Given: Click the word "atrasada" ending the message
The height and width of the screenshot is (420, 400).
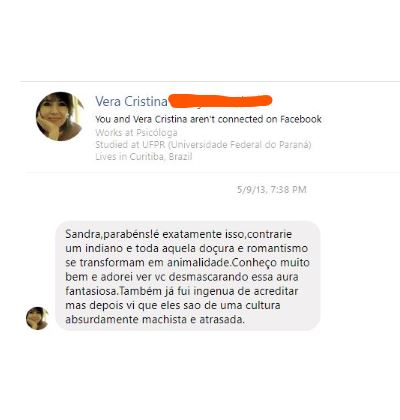Looking at the screenshot, I should point(222,319).
